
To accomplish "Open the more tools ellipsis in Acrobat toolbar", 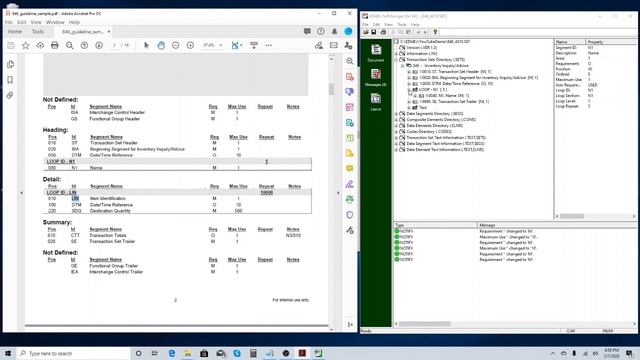I will tap(269, 45).
